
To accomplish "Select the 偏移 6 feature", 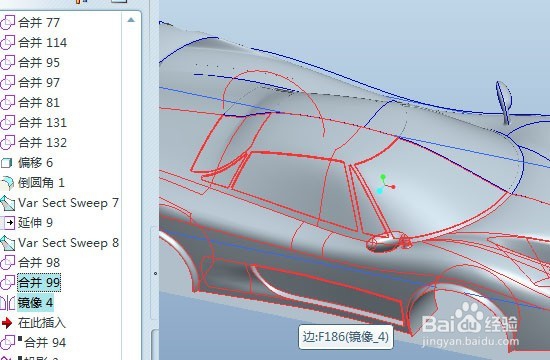I will [x=35, y=163].
